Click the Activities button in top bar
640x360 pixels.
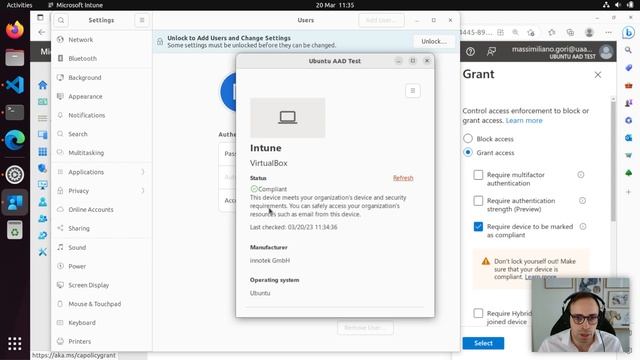(x=19, y=5)
